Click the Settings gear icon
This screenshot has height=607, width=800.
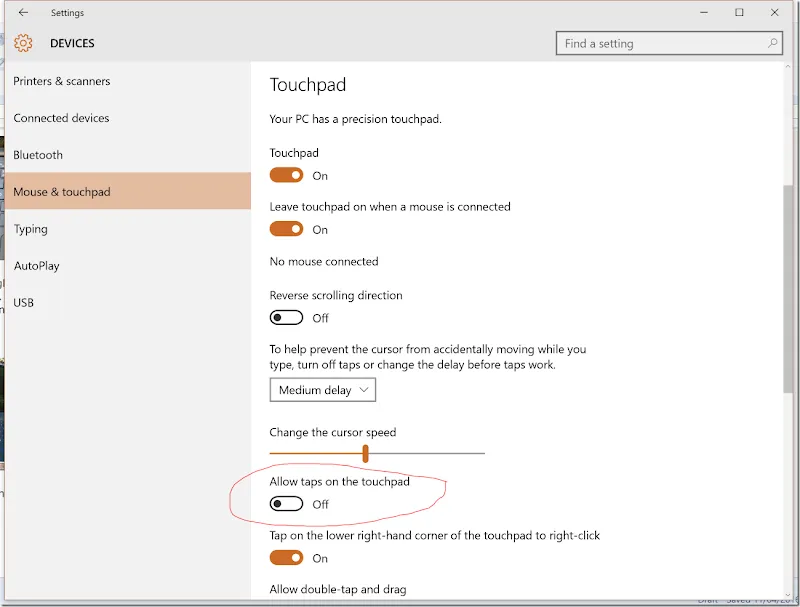point(22,43)
